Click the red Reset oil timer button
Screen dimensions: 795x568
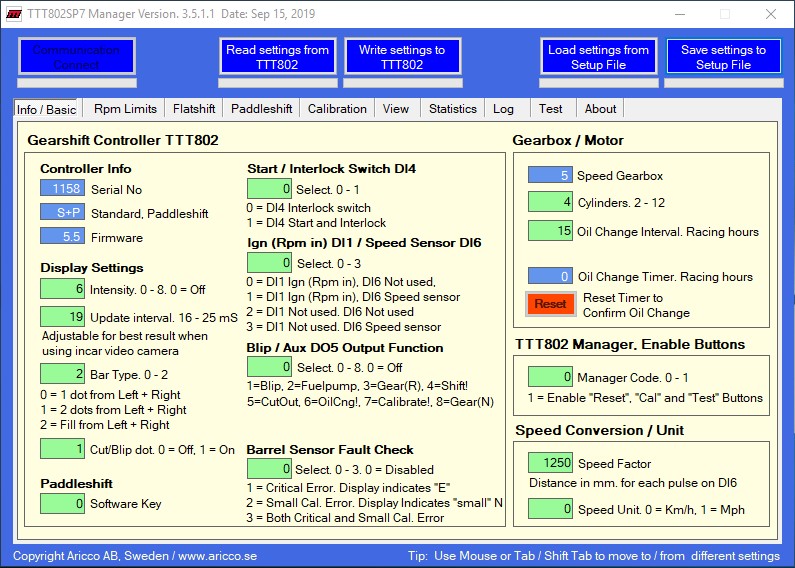tap(550, 304)
